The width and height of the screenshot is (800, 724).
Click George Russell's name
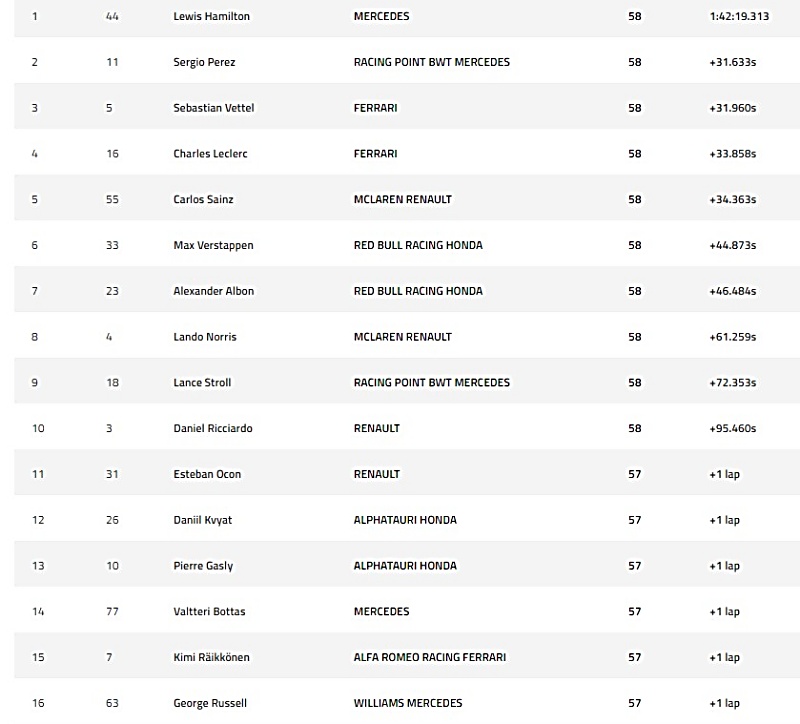(x=210, y=703)
